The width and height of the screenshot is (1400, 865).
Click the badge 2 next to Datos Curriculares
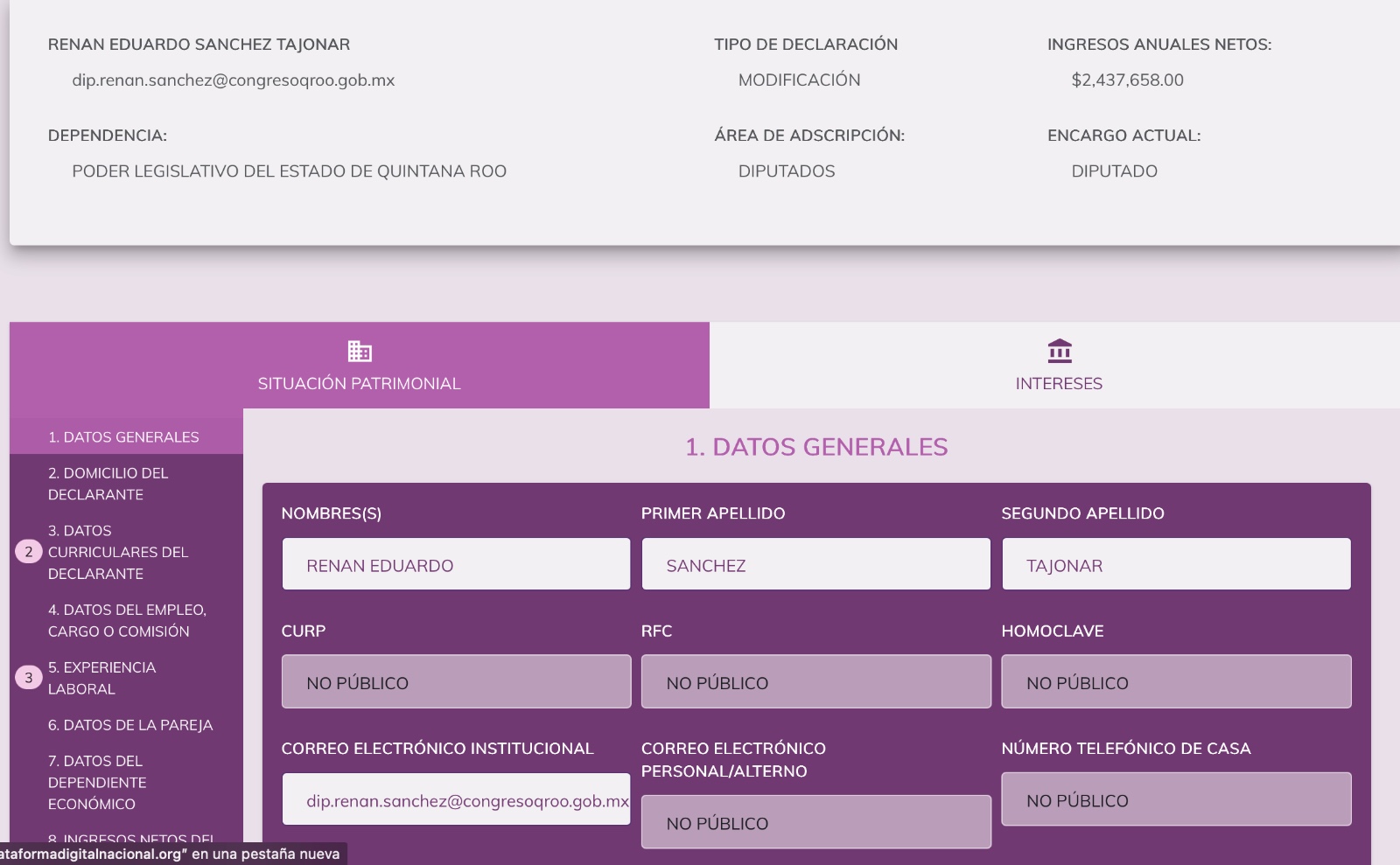click(x=29, y=552)
